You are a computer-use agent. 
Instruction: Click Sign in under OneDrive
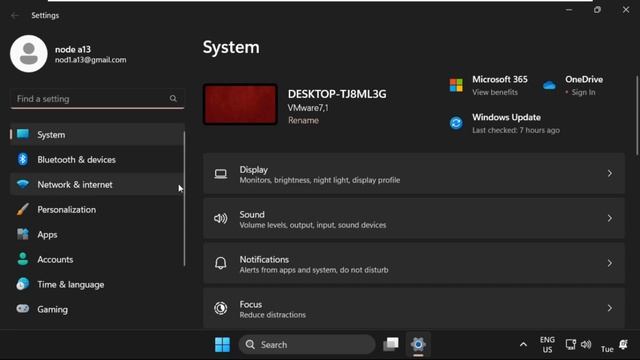point(583,92)
